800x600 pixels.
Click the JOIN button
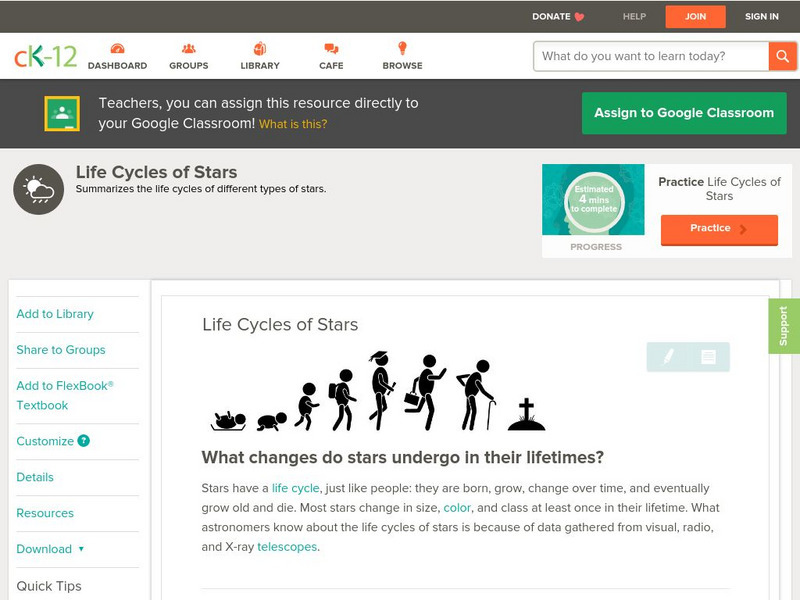click(x=696, y=16)
